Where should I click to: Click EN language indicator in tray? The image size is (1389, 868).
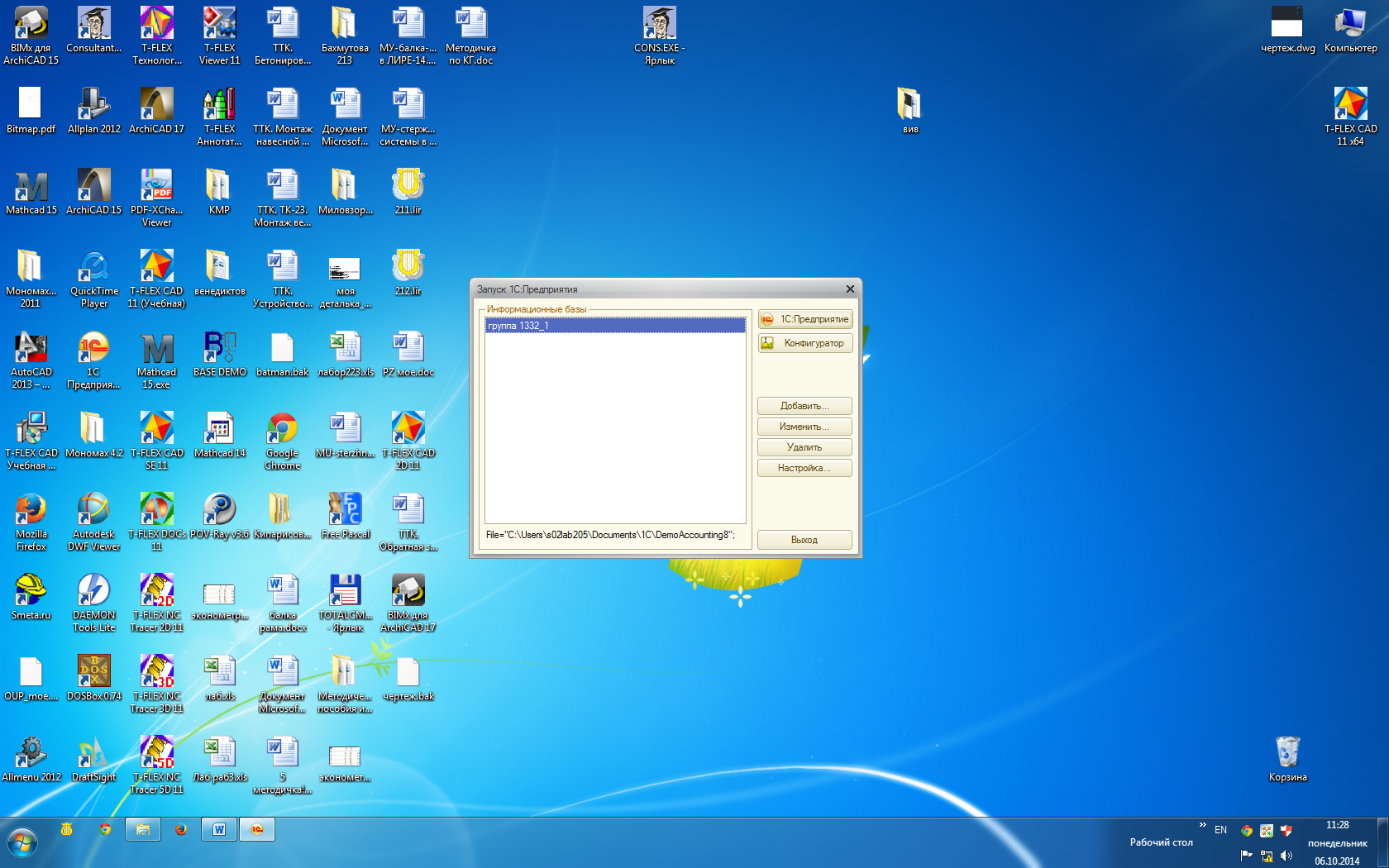point(1220,830)
